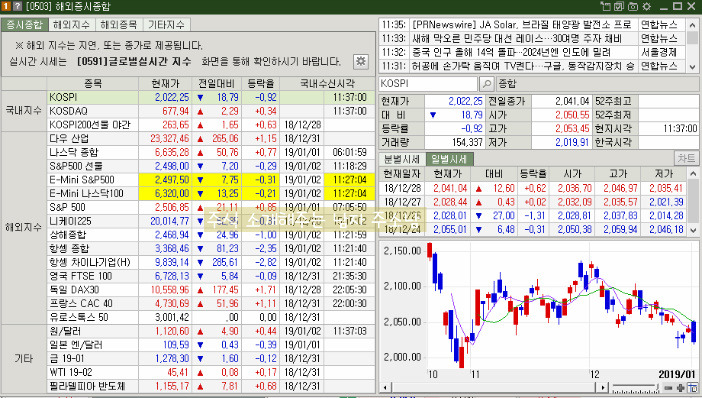
Task: Click the 18/12/28 daily quote row
Action: [533, 188]
